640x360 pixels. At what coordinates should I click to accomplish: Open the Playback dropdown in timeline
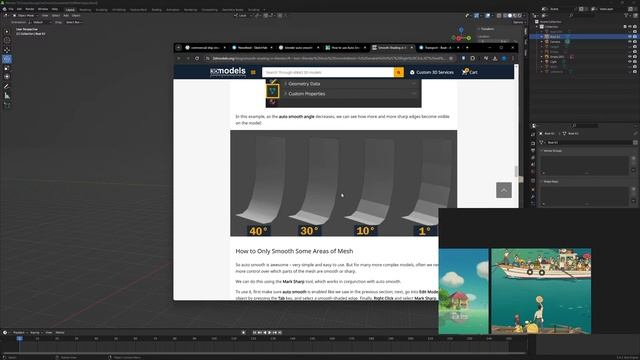point(19,333)
